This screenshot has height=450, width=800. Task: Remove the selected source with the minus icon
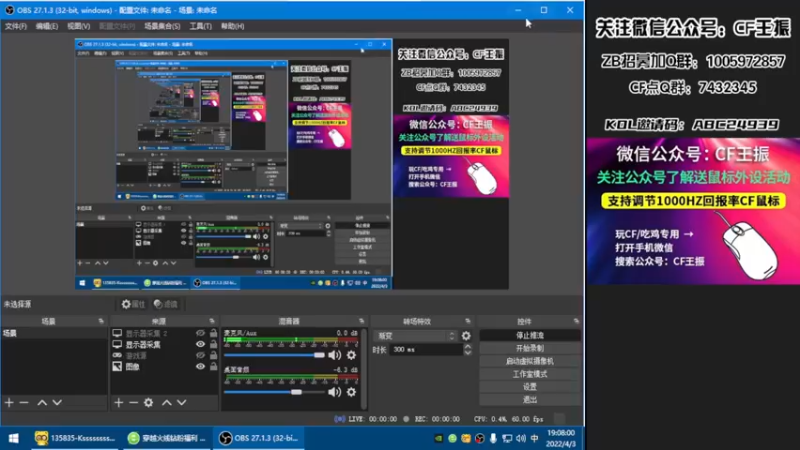134,403
